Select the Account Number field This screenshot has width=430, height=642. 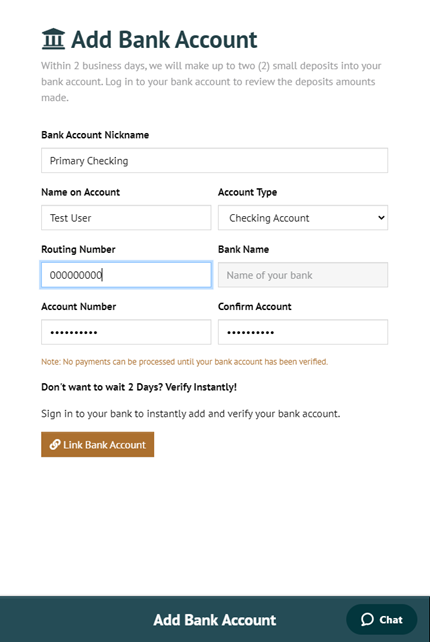pos(126,332)
